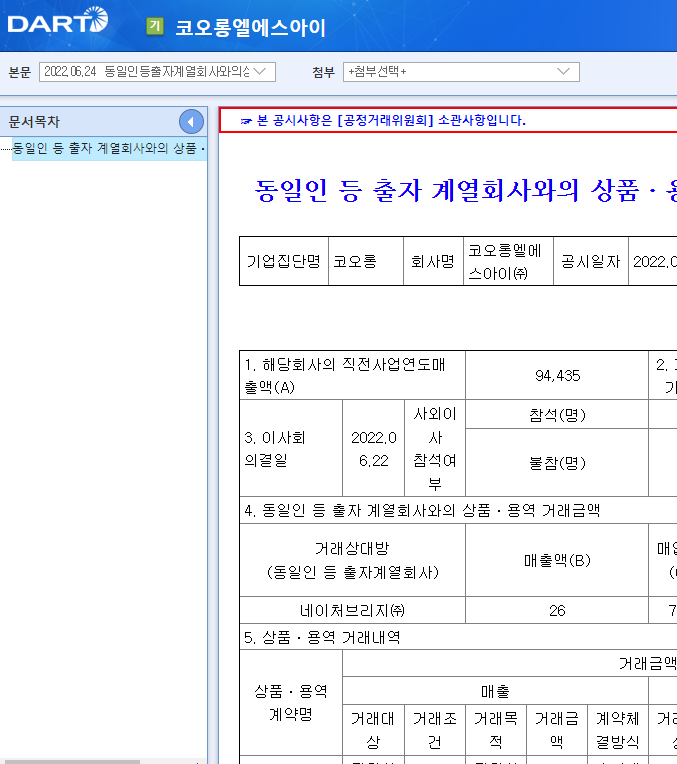Click the 코오롱엘에스아이㈜ company cell
Image resolution: width=677 pixels, height=764 pixels.
tap(508, 261)
